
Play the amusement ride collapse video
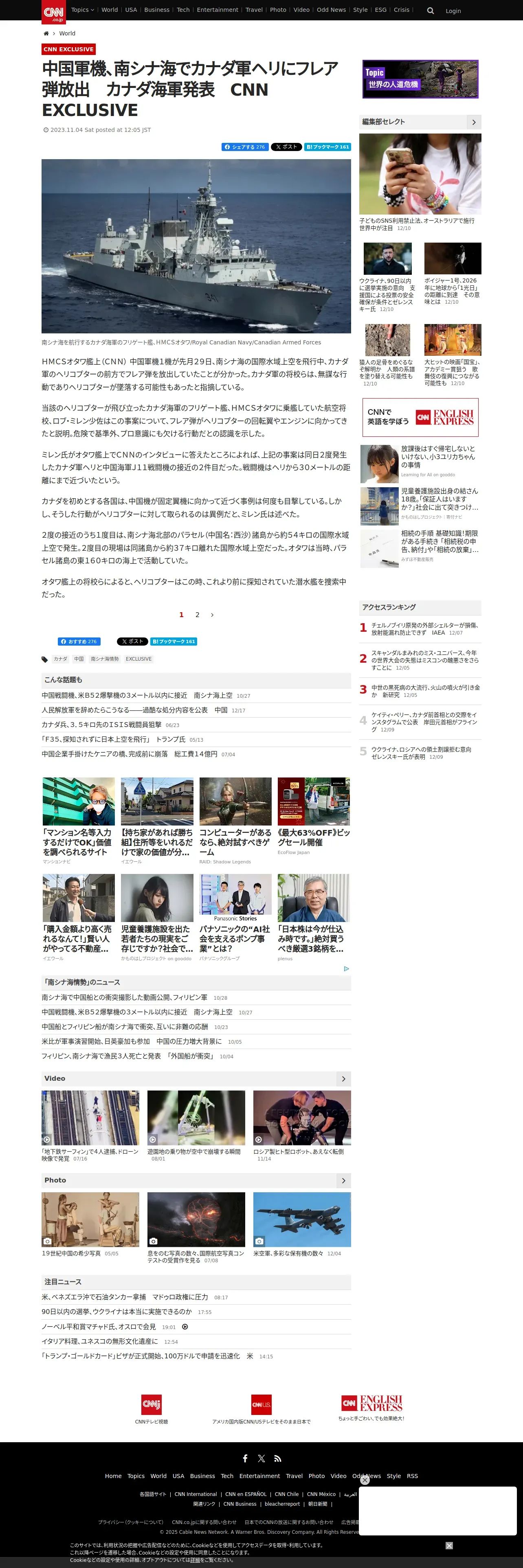coord(196,1118)
